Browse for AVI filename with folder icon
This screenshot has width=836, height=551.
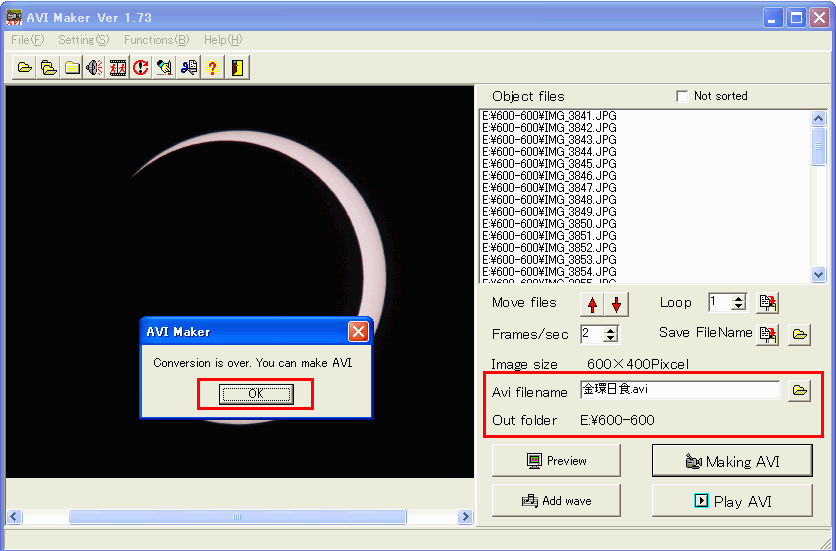[798, 391]
